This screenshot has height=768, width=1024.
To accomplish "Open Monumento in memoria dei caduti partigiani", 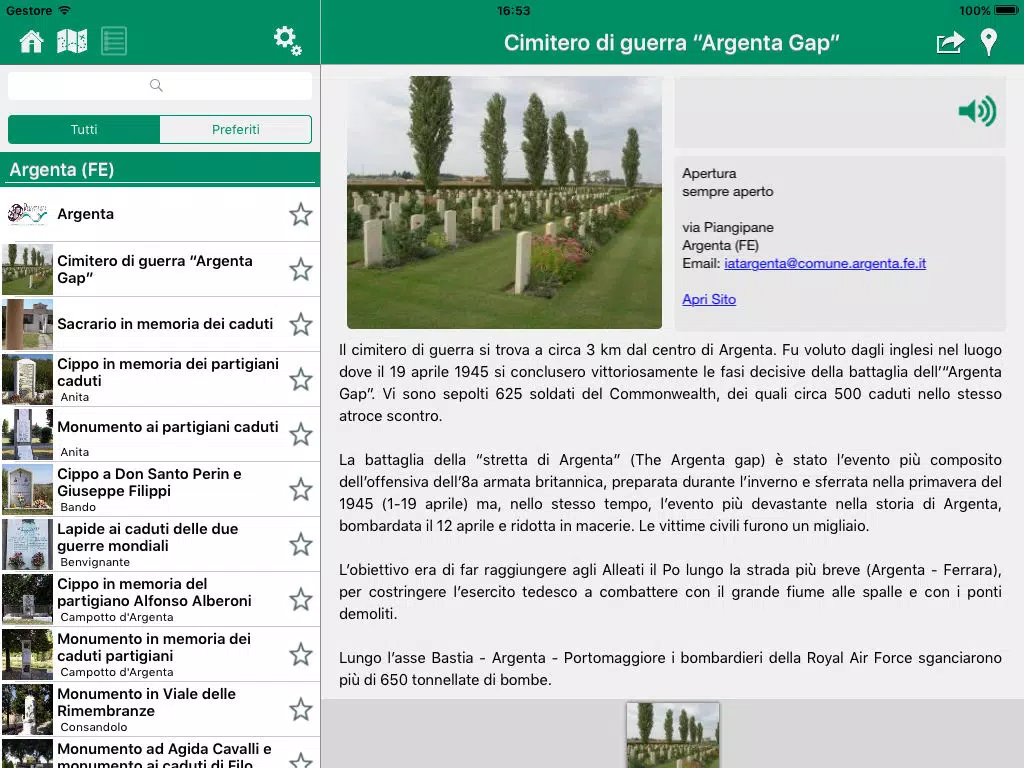I will [x=160, y=654].
